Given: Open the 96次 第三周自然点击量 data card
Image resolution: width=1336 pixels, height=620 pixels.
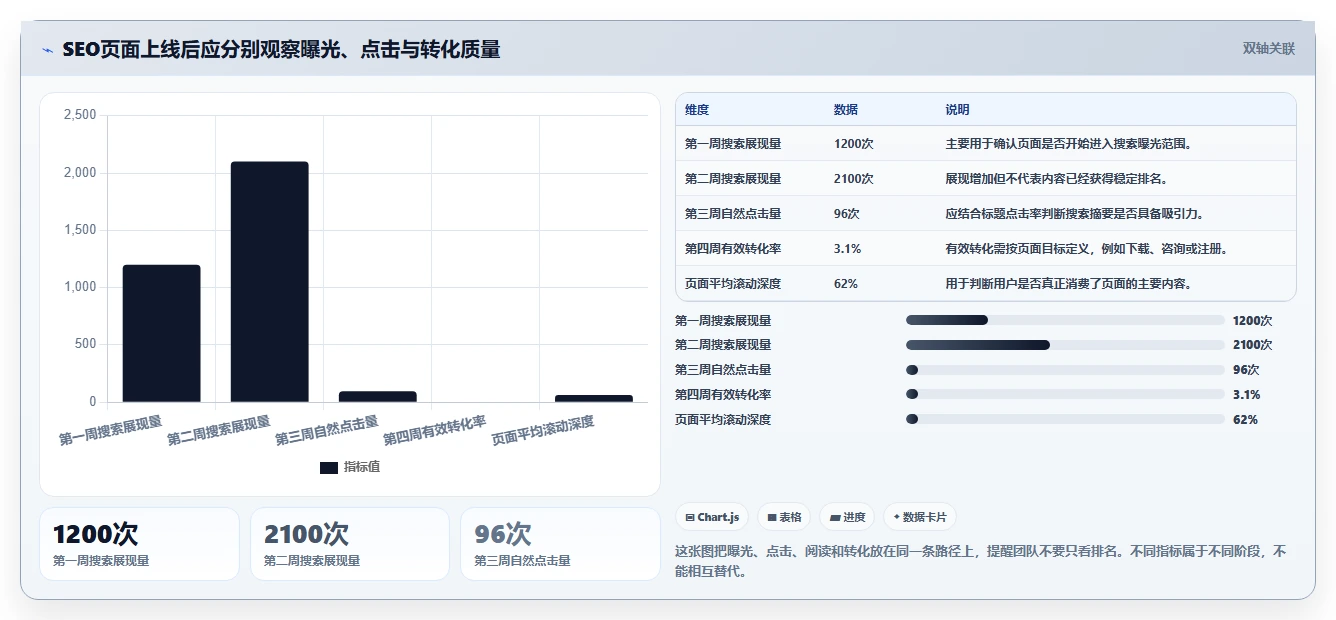Looking at the screenshot, I should [x=560, y=544].
